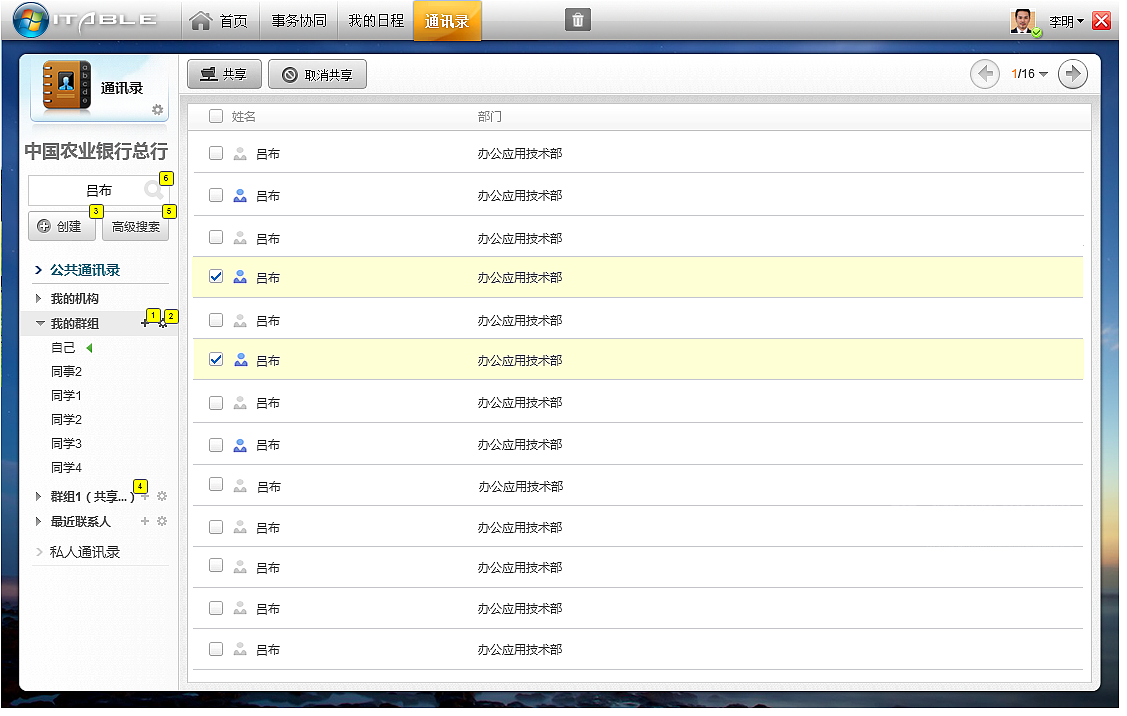Viewport: 1127px width, 716px height.
Task: Select the 同学2 group
Action: click(66, 419)
